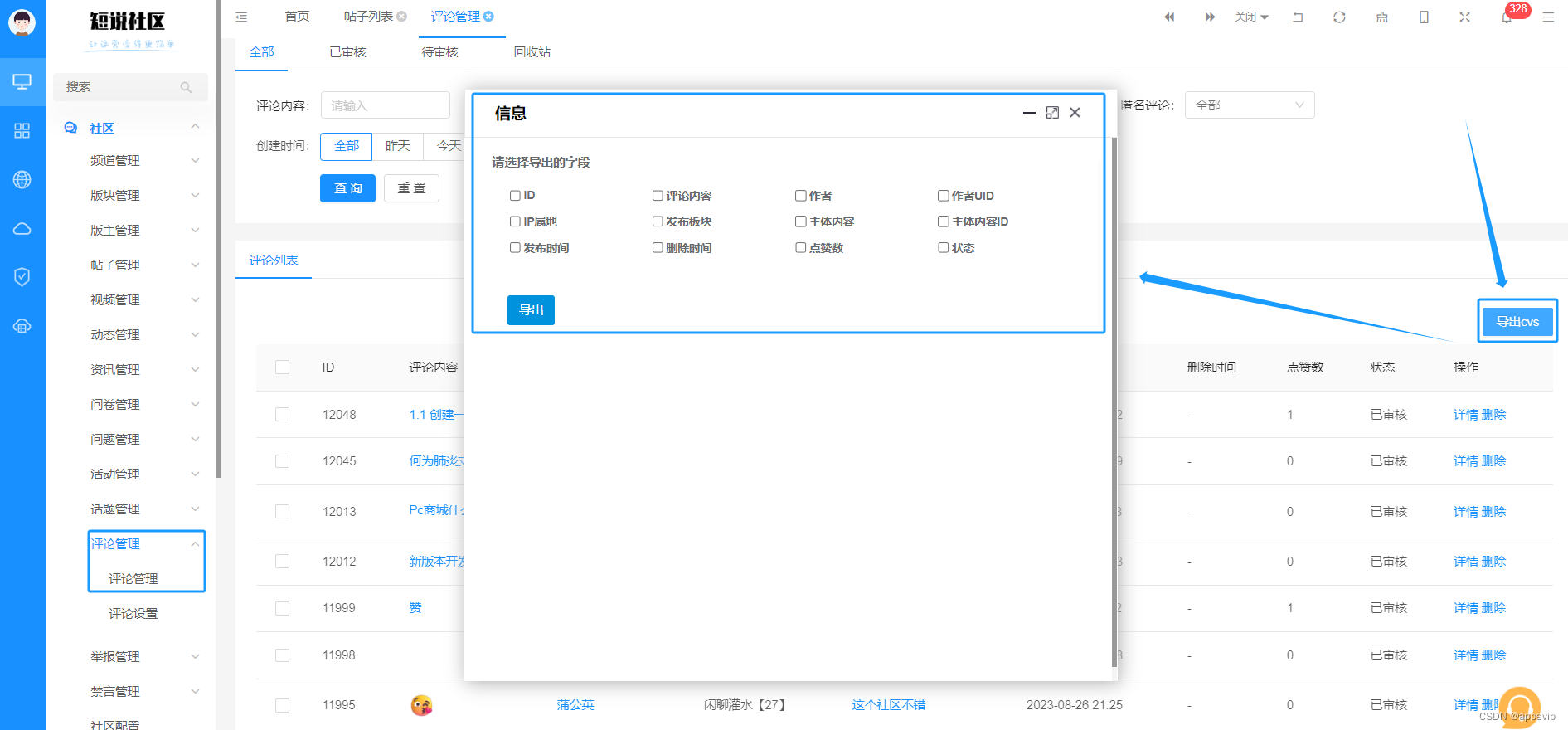Close the 帖子列表 tab with its x icon
Screen dimensions: 1568x730
pyautogui.click(x=402, y=17)
